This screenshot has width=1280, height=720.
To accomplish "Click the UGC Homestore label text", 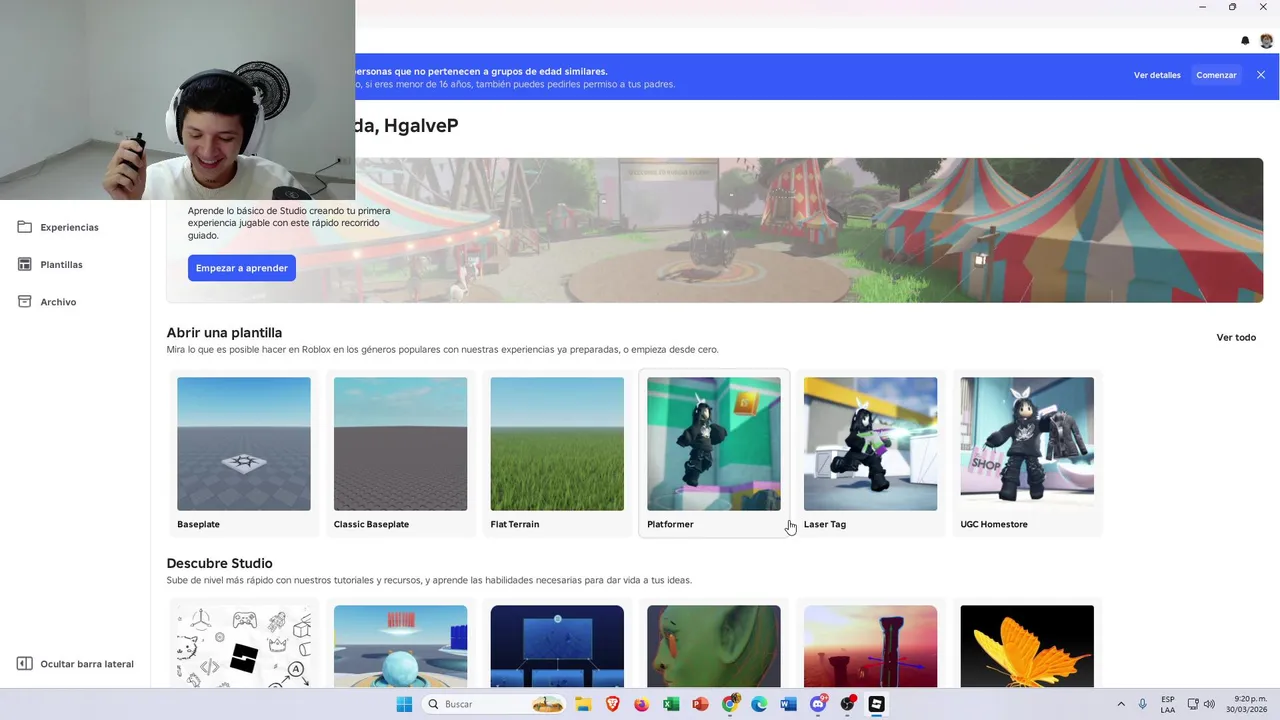I will [x=994, y=524].
